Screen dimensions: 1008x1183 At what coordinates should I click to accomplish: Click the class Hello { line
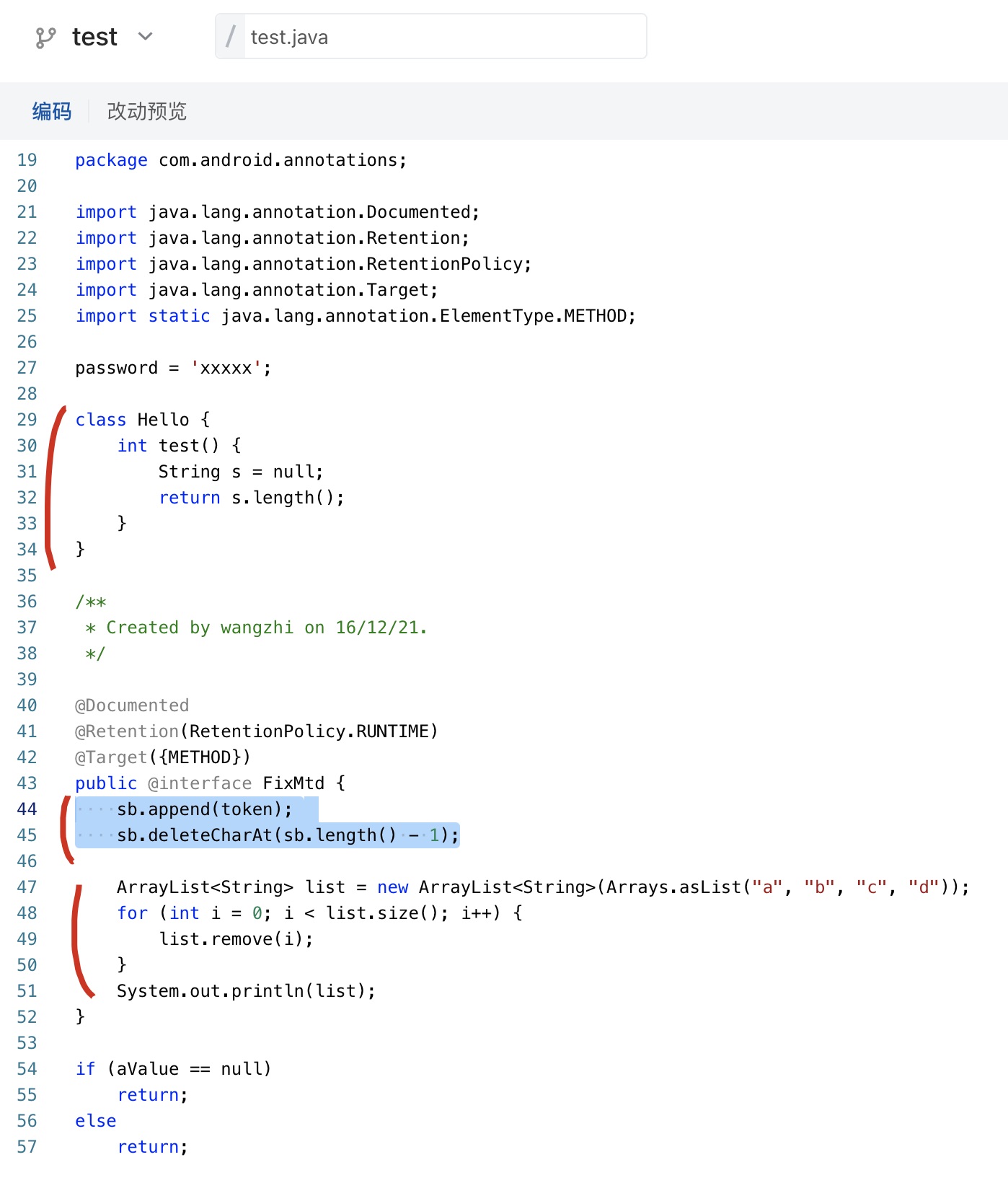tap(143, 420)
